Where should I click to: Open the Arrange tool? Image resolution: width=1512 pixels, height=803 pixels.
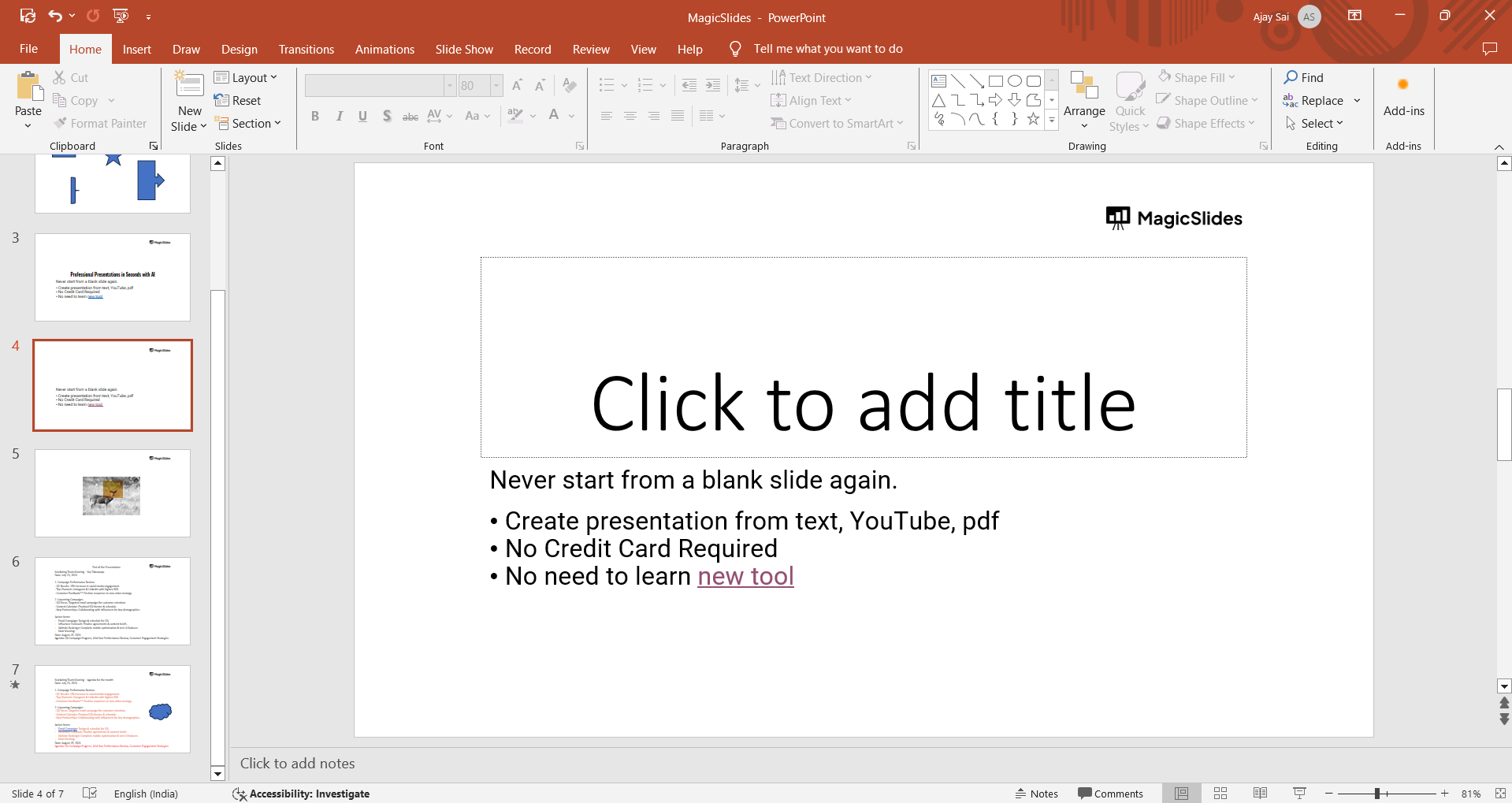[1084, 99]
